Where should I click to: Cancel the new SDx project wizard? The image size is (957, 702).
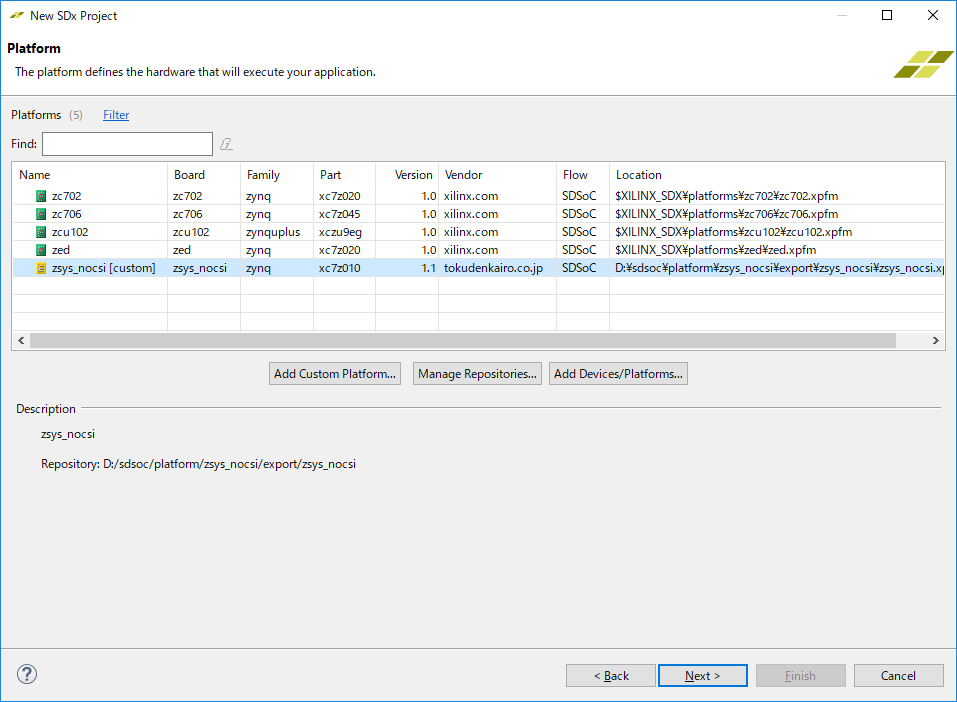[x=898, y=676]
